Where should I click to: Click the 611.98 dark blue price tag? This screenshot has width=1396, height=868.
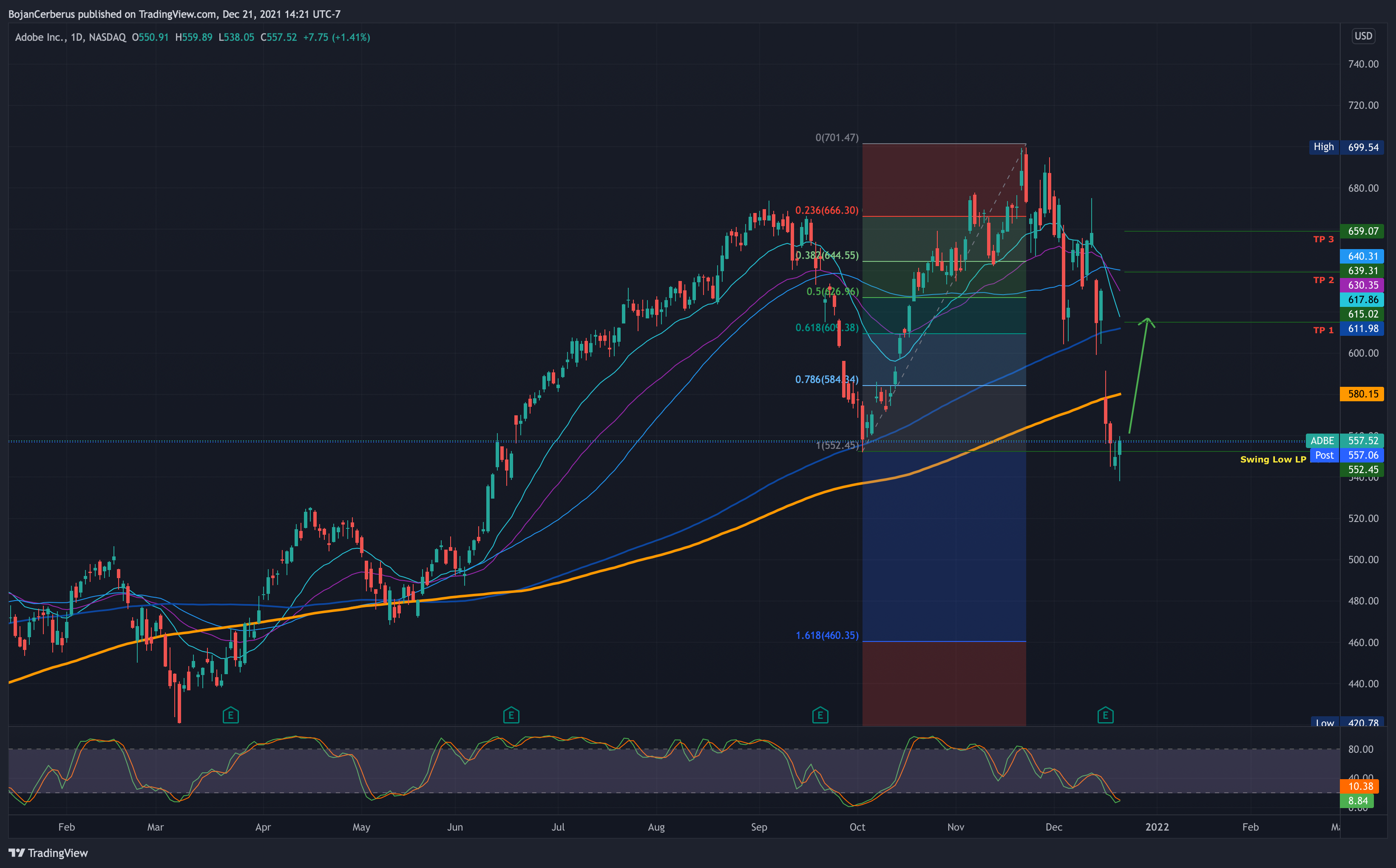point(1362,329)
